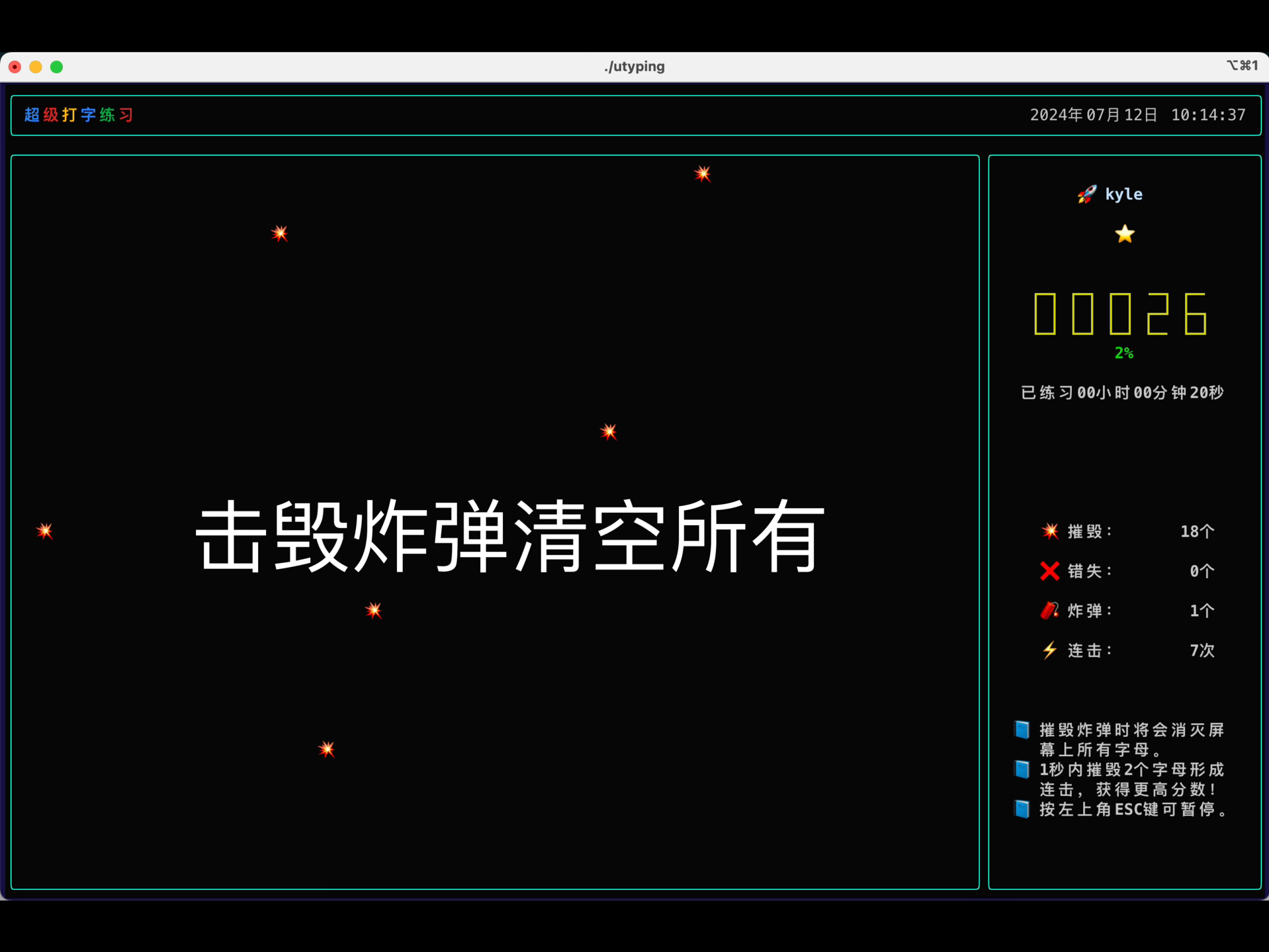Click the ⌥⌘1 shortcut indicator in title bar

pyautogui.click(x=1241, y=65)
